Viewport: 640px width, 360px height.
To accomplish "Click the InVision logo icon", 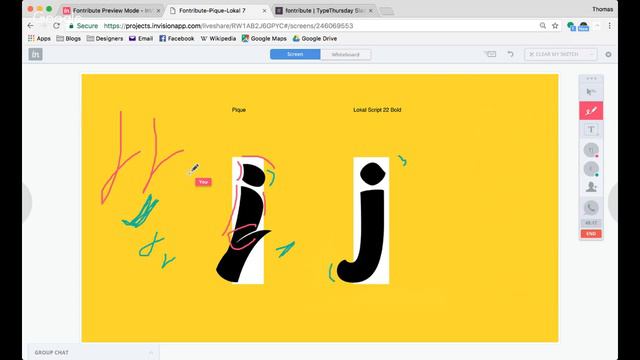I will click(x=36, y=54).
